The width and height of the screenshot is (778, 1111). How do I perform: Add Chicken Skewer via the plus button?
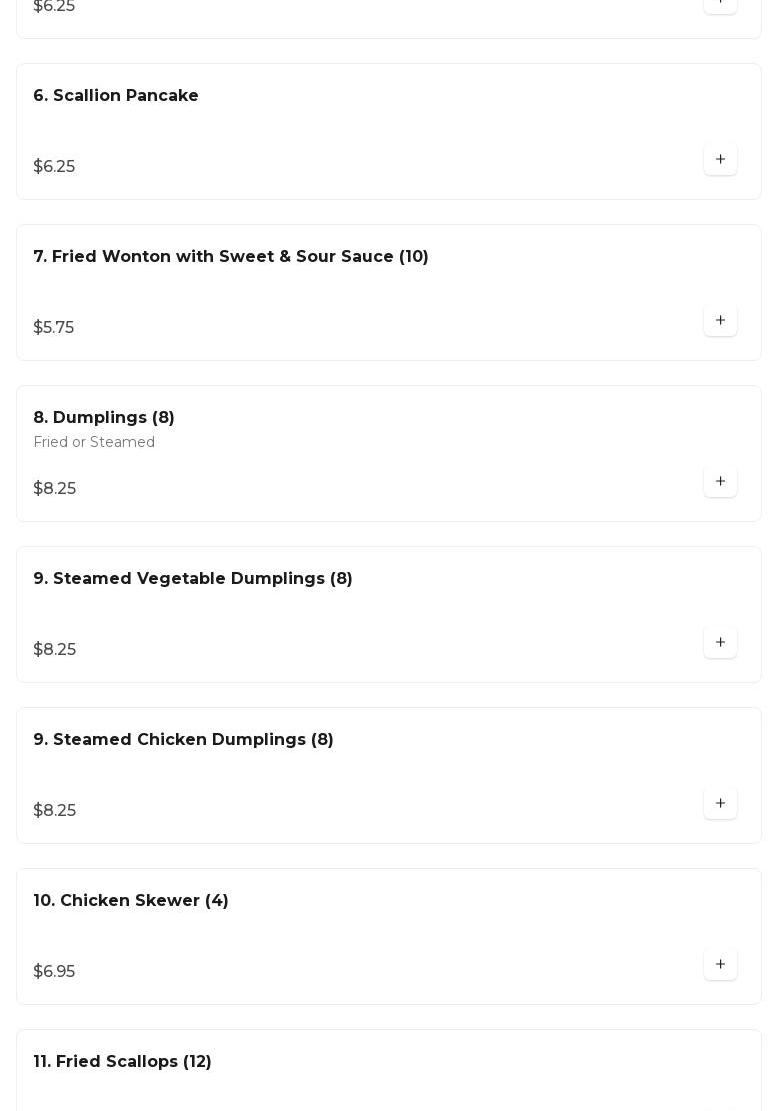[720, 964]
